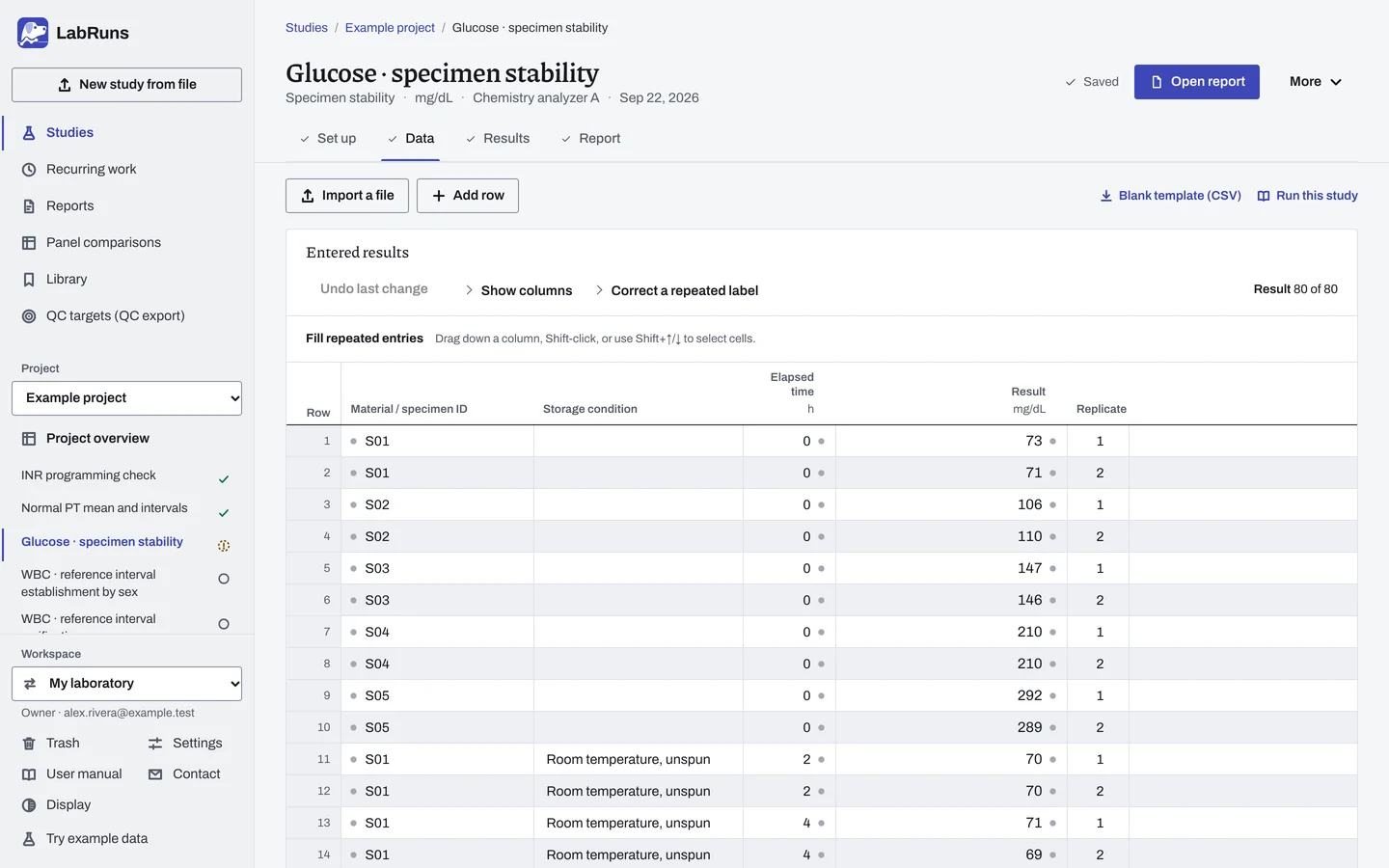Load Try example data
The image size is (1389, 868).
tap(85, 839)
